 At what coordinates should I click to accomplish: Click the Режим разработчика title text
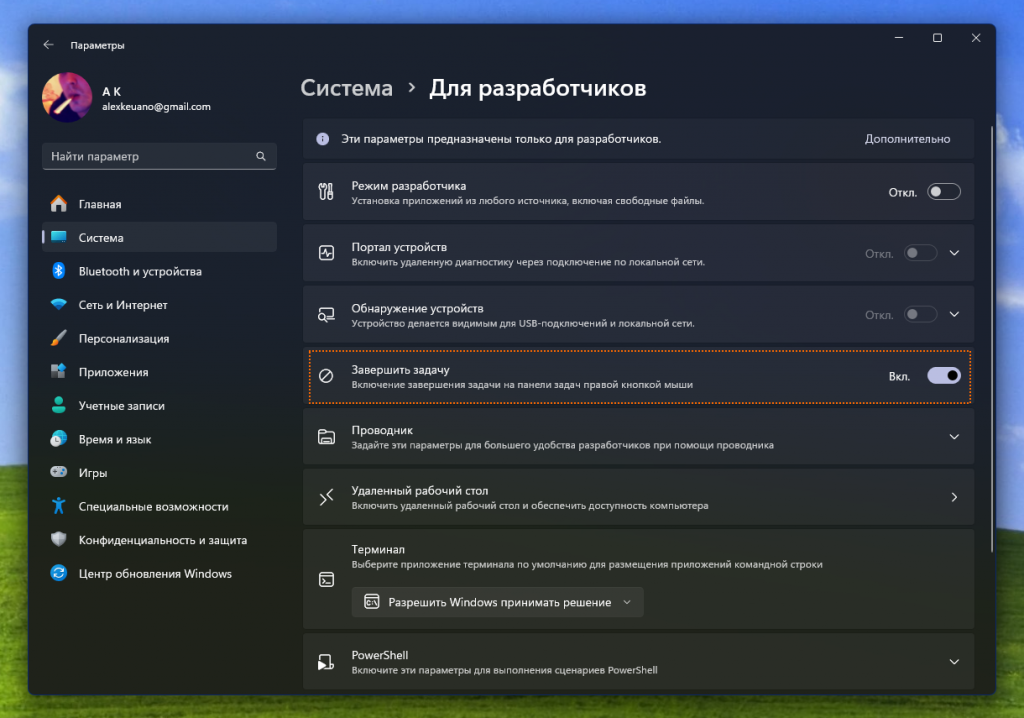(409, 186)
